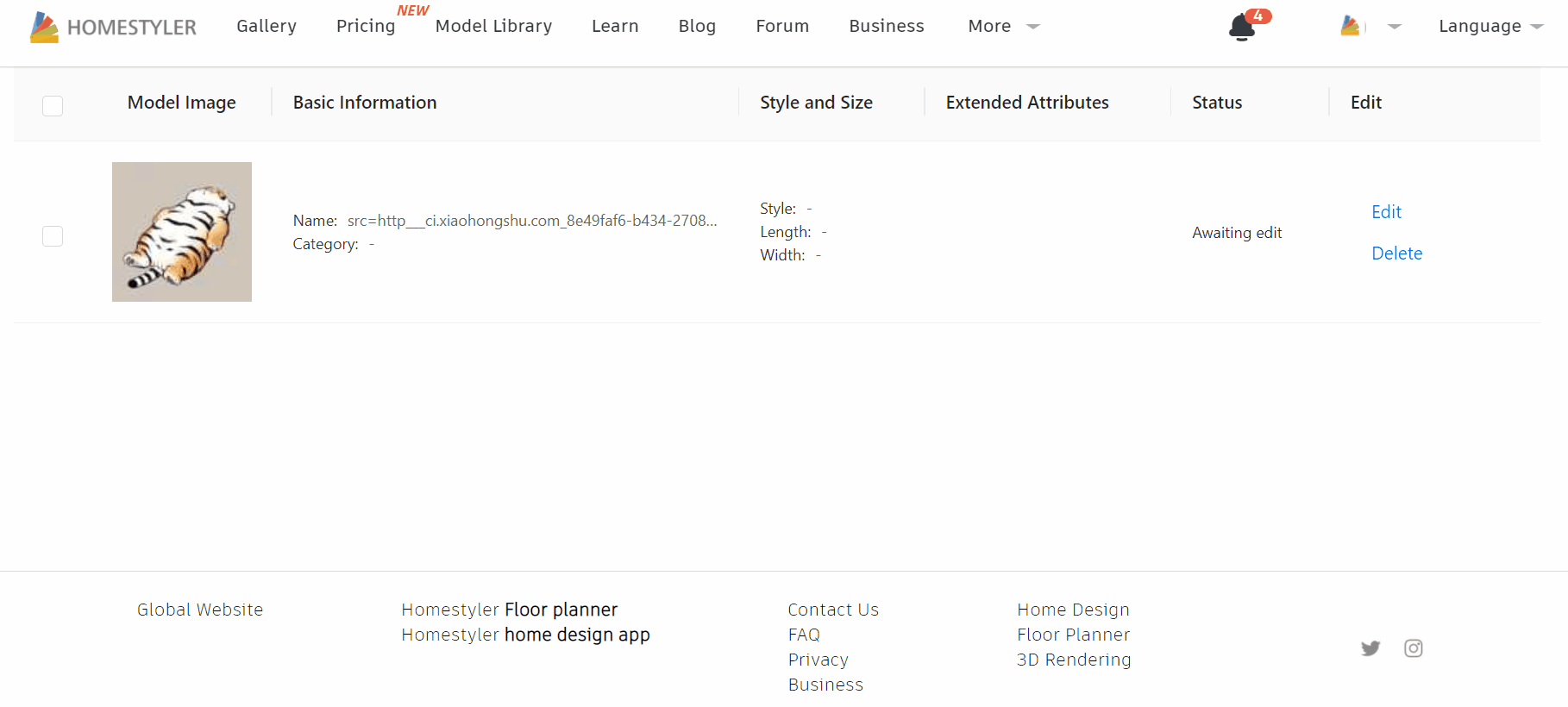The width and height of the screenshot is (1568, 707).
Task: Click Basic Information column header
Action: [365, 103]
